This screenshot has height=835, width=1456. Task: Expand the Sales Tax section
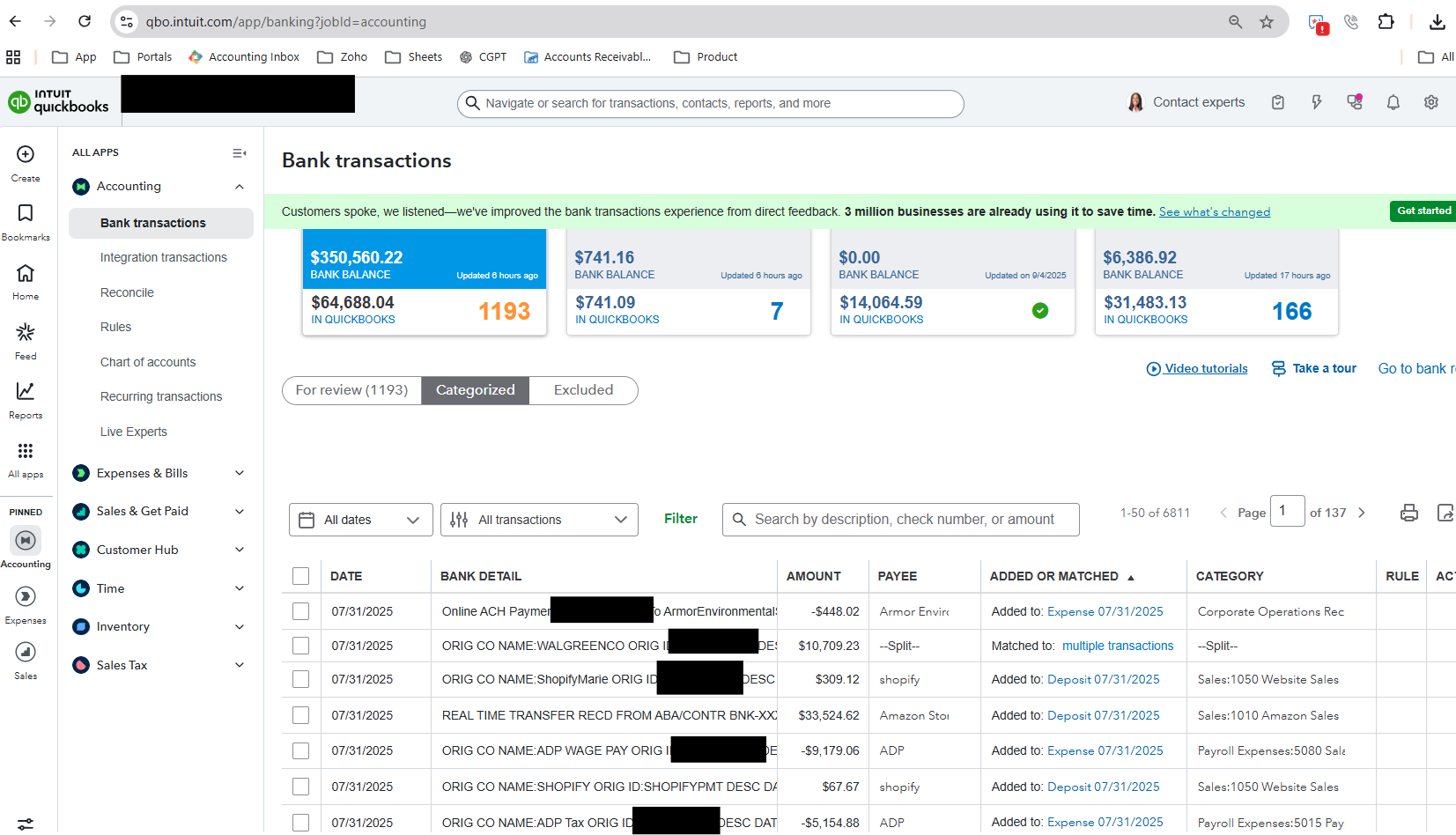click(x=240, y=665)
